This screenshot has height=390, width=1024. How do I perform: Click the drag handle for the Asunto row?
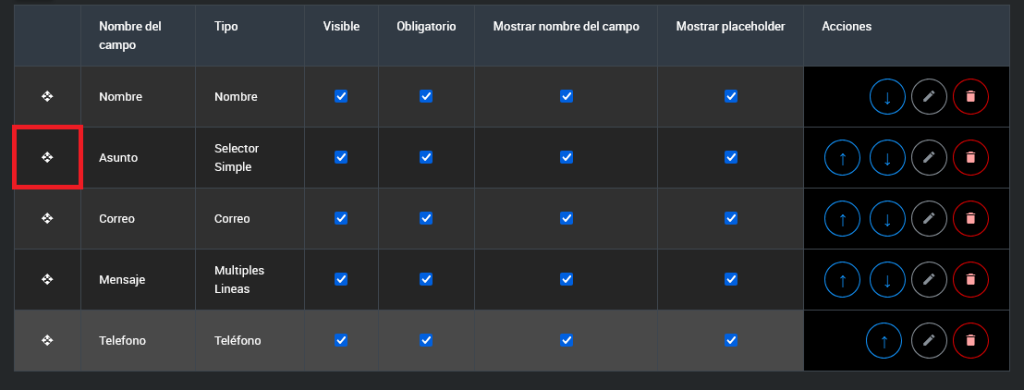(x=47, y=157)
